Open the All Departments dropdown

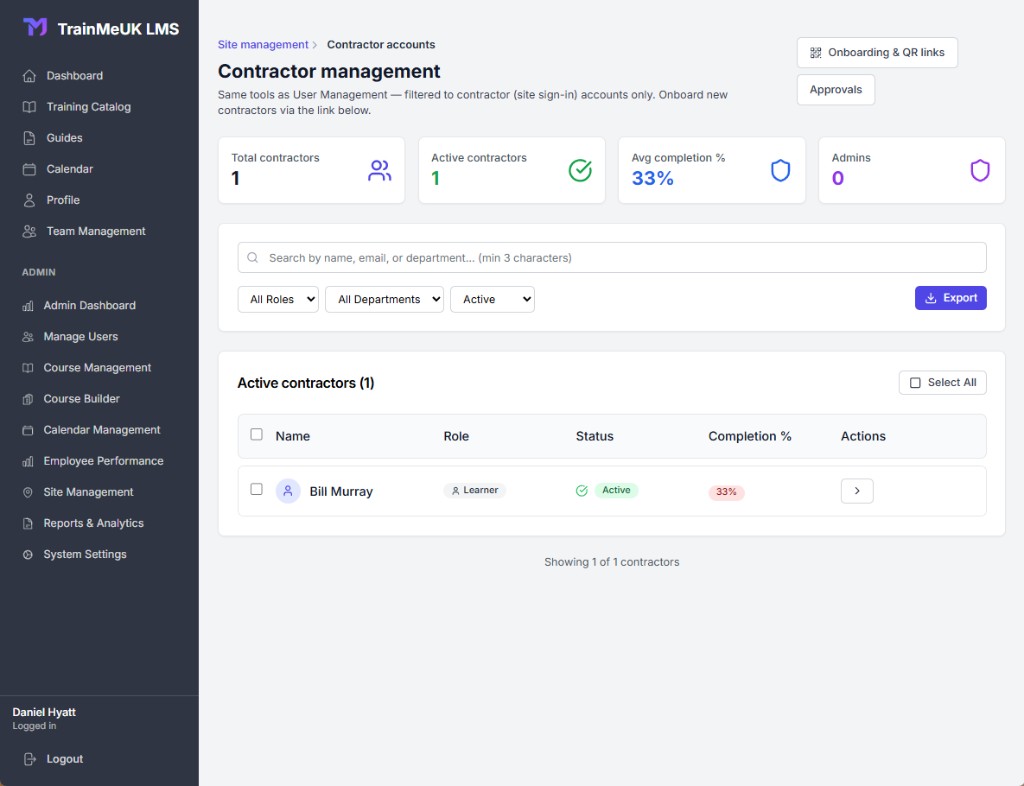[385, 300]
